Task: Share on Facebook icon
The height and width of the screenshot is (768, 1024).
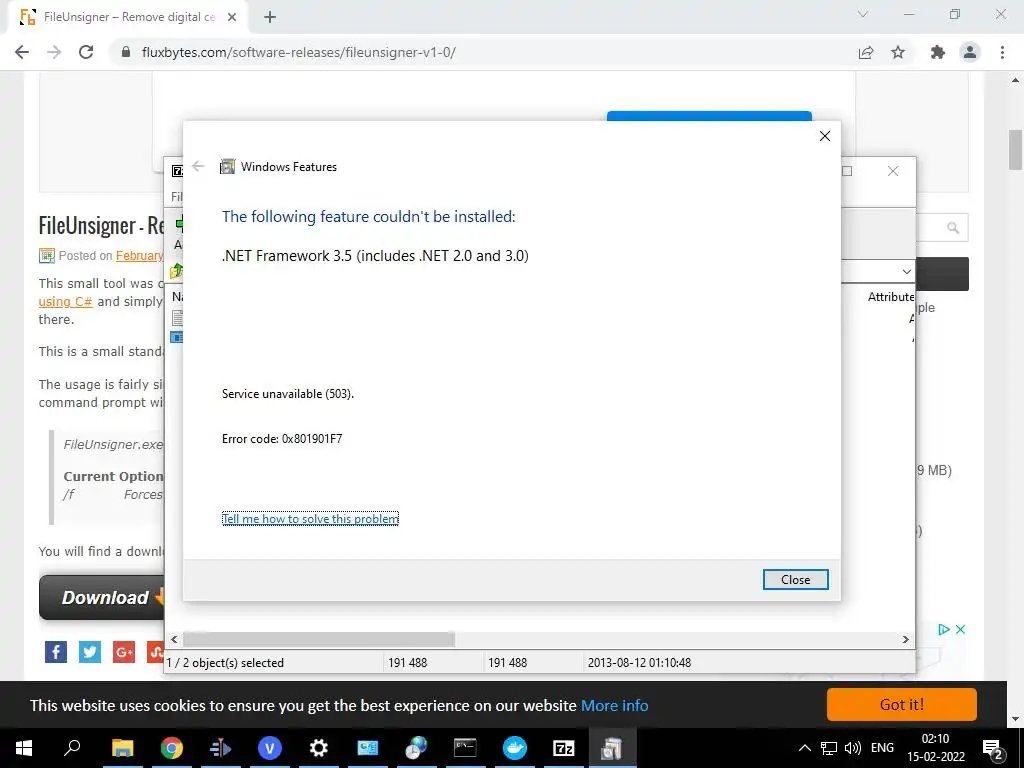Action: (56, 651)
